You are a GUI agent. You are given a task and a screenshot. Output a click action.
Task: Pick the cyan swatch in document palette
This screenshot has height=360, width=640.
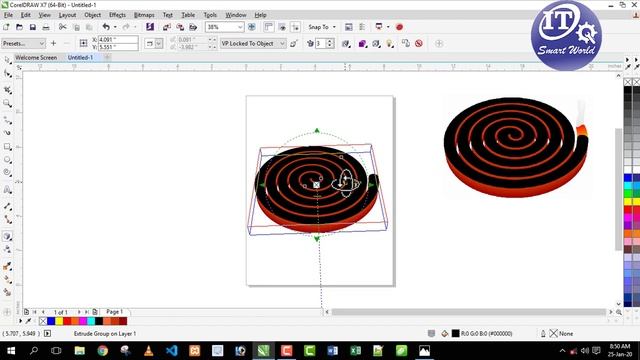coord(91,321)
